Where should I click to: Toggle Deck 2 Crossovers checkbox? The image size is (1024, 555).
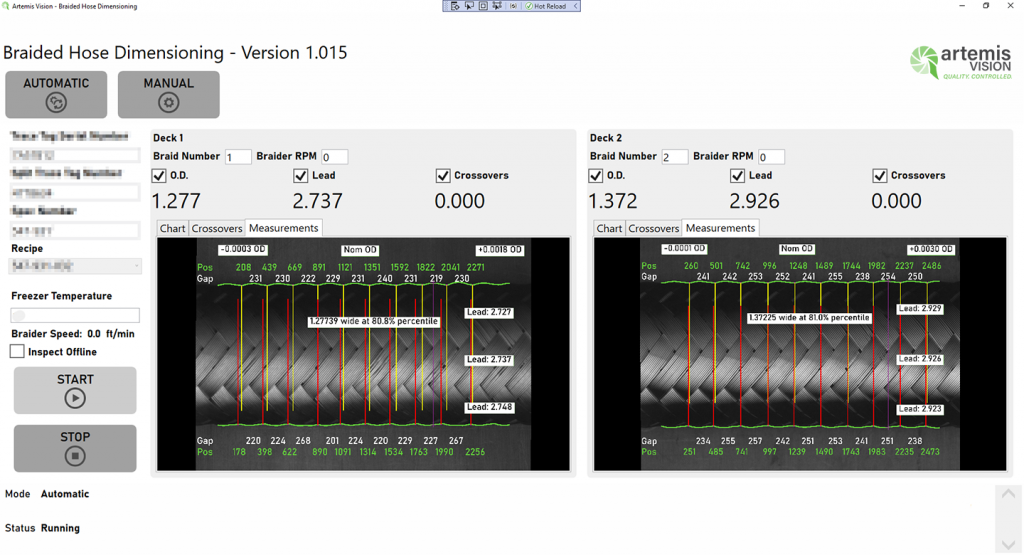(x=879, y=176)
